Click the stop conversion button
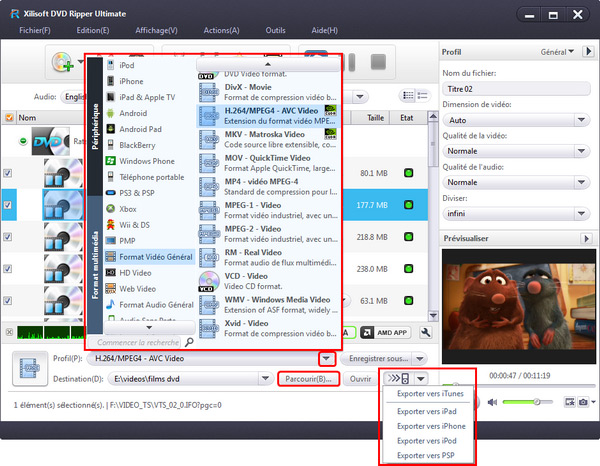 click(x=378, y=62)
